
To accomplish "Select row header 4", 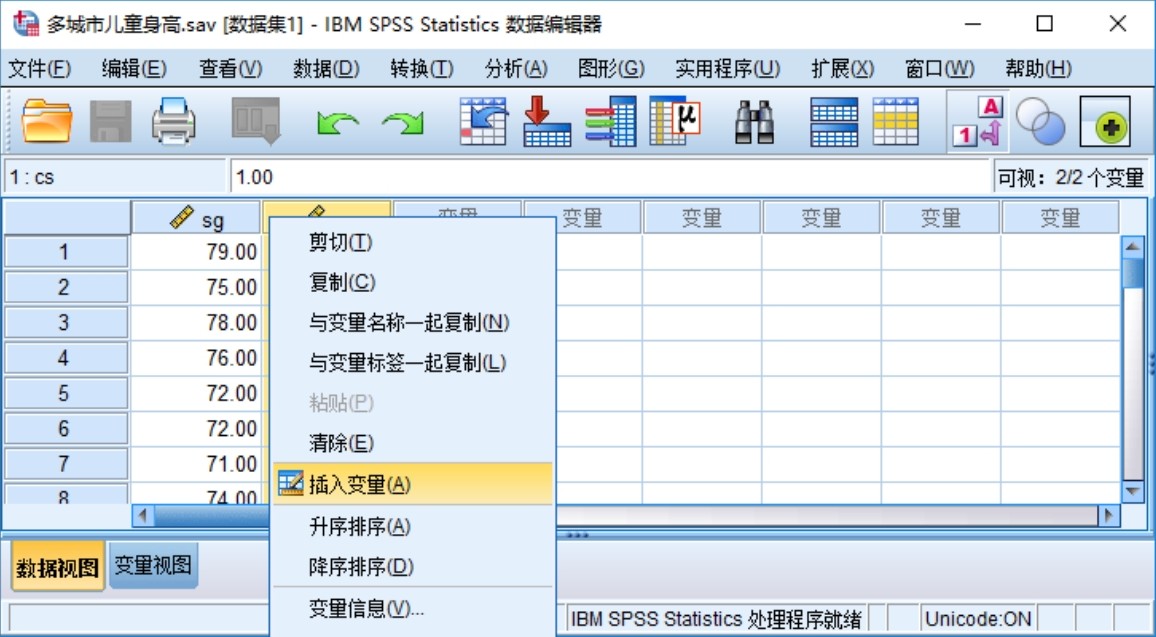I will [x=65, y=358].
